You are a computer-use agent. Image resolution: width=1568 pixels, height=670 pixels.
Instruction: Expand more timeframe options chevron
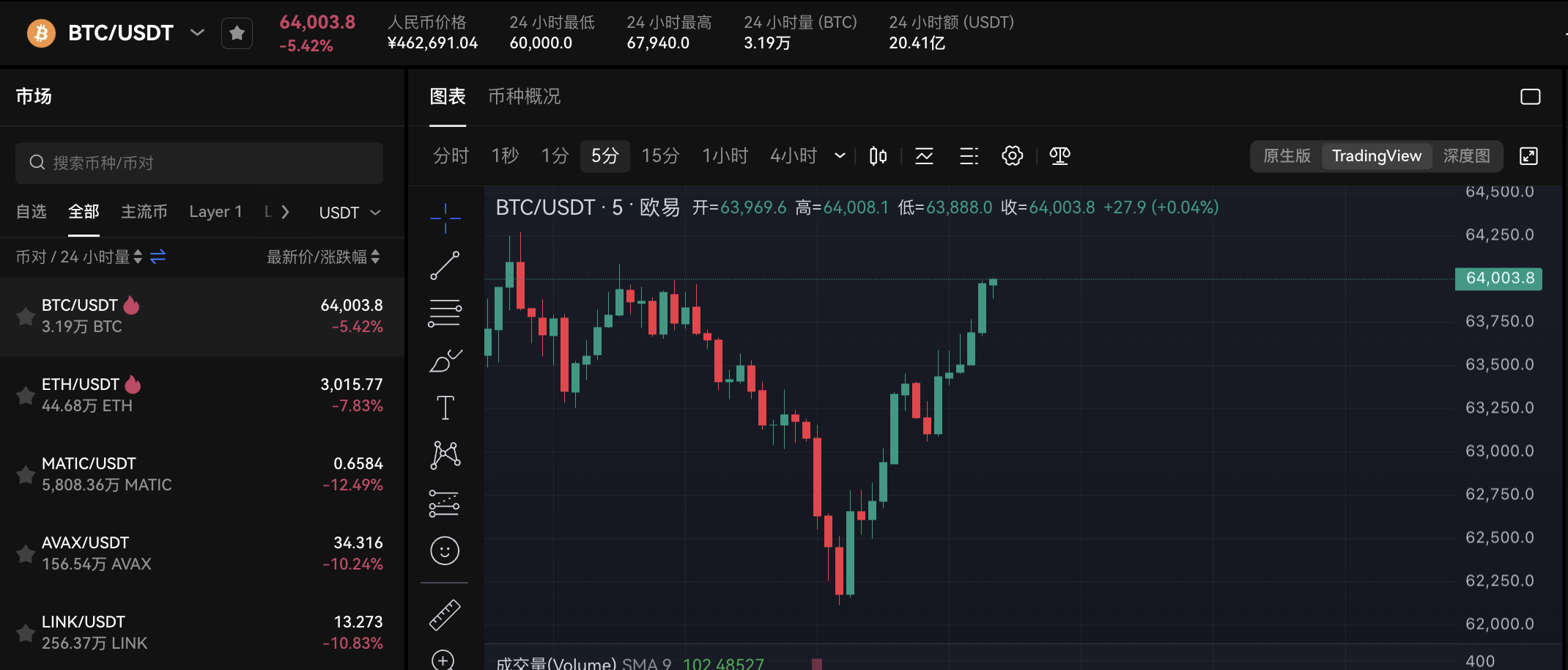[840, 156]
